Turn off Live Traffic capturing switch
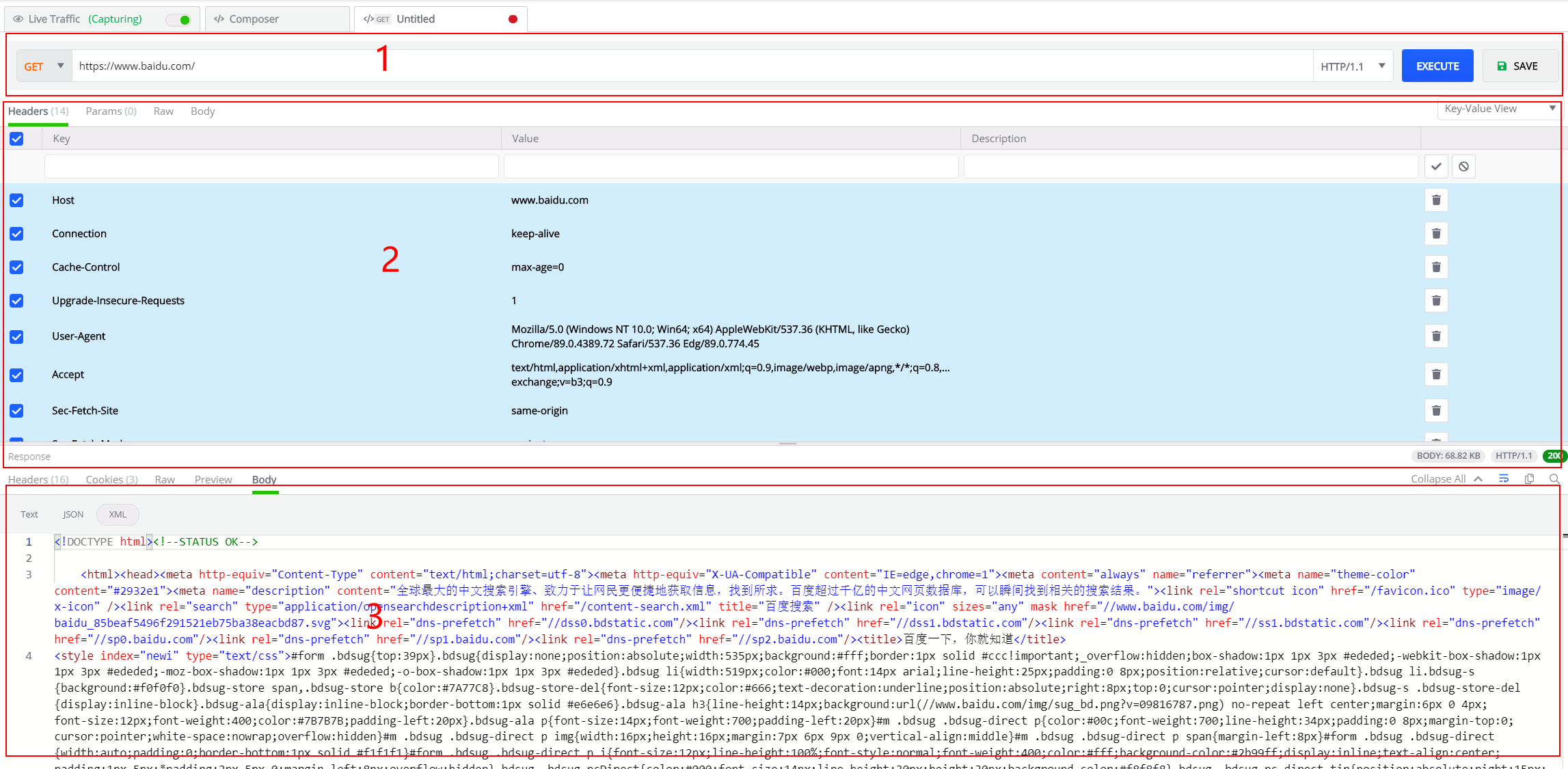Screen dimensions: 1568x769 coord(180,20)
